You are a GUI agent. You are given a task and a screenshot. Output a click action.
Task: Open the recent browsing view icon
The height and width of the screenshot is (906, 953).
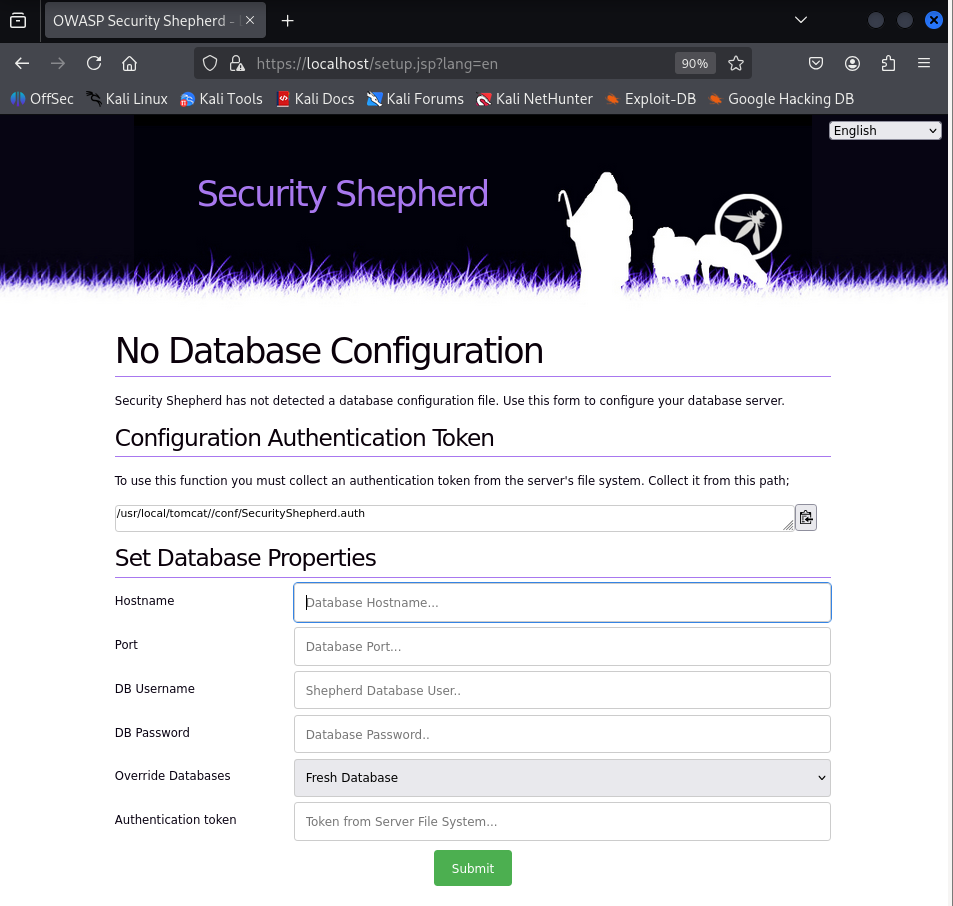(x=18, y=21)
